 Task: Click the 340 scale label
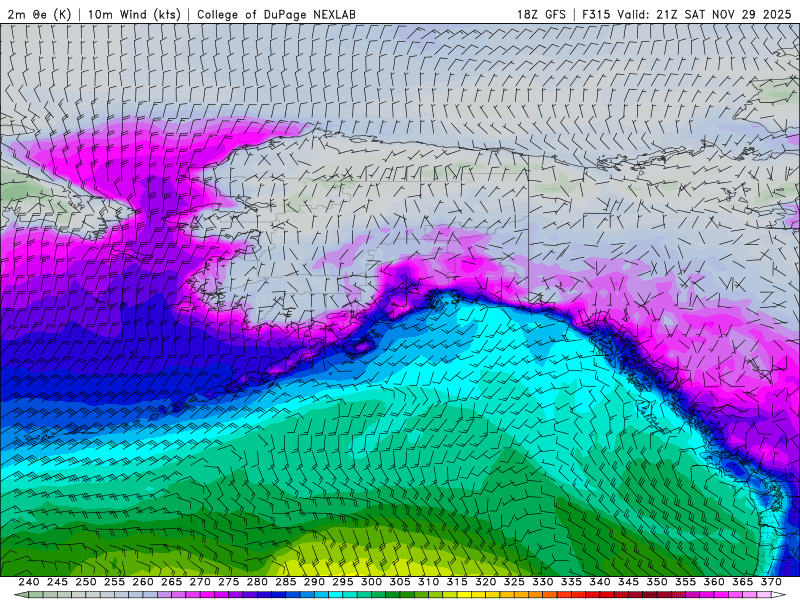click(600, 582)
